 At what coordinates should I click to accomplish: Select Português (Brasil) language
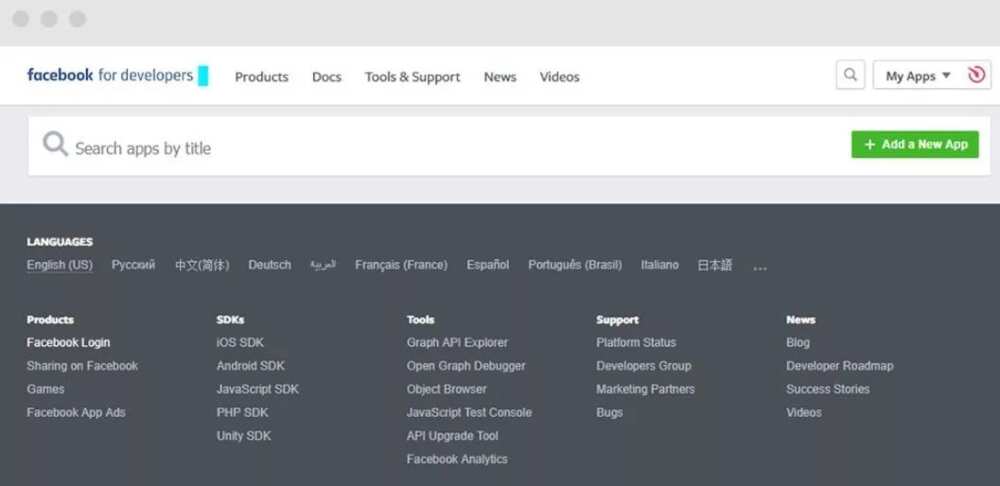click(575, 265)
